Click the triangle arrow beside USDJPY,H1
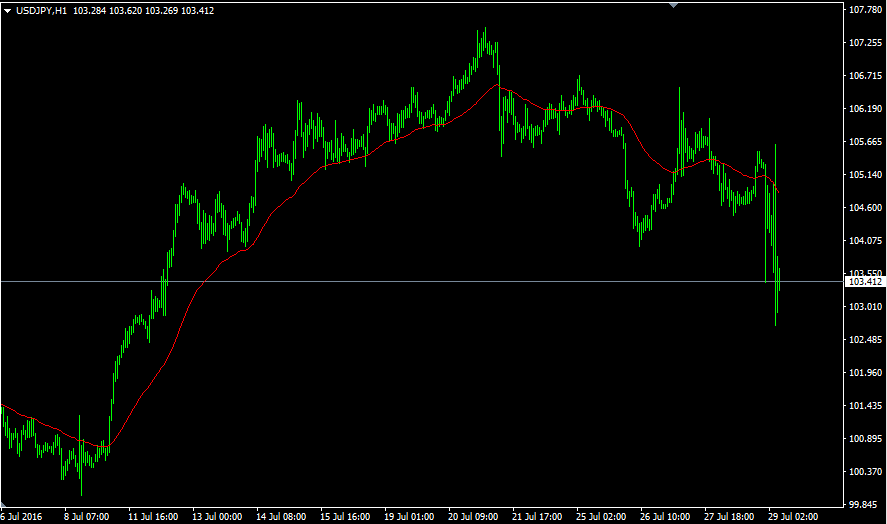Viewport: 887px width, 524px height. tap(7, 11)
